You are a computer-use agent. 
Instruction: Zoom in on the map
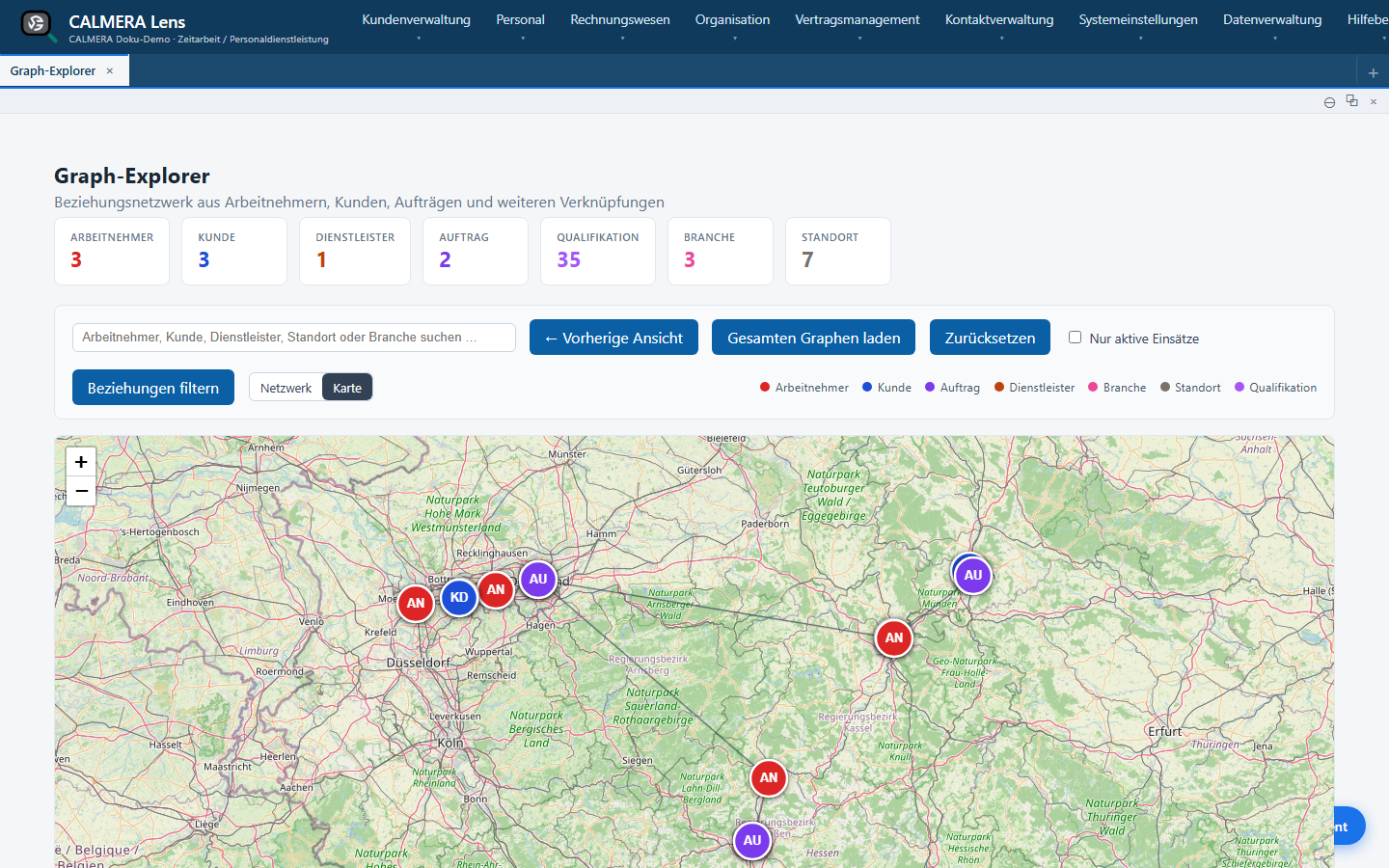[81, 462]
